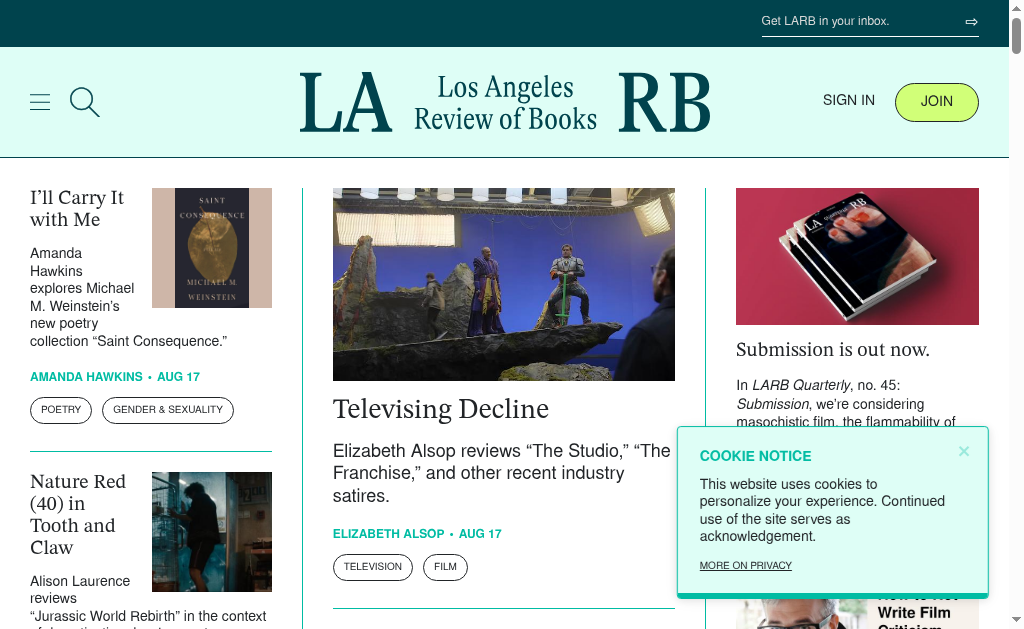Click the JOIN button

click(936, 102)
